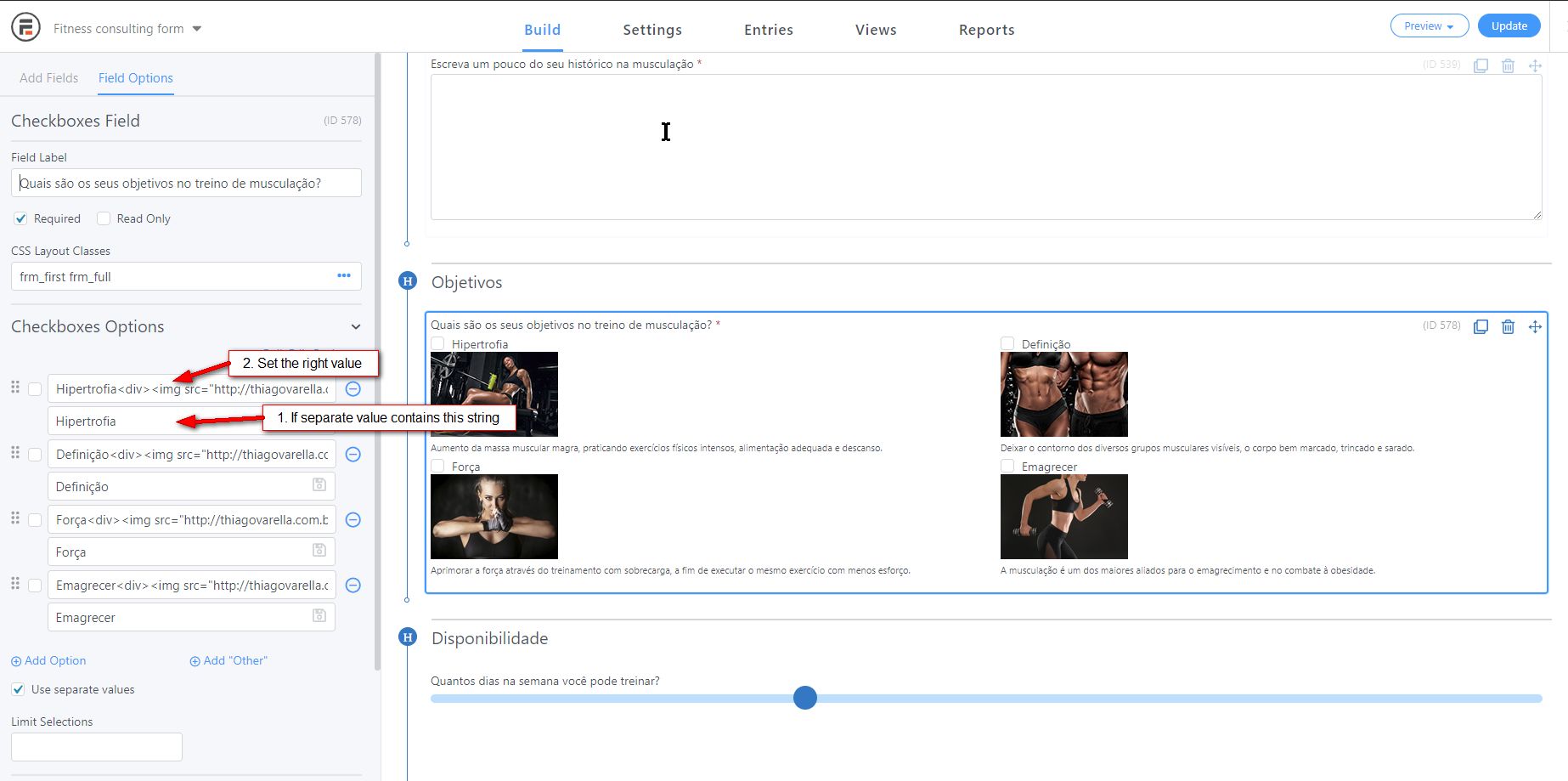1568x781 pixels.
Task: Click the drag handle for Definição option
Action: [x=15, y=452]
